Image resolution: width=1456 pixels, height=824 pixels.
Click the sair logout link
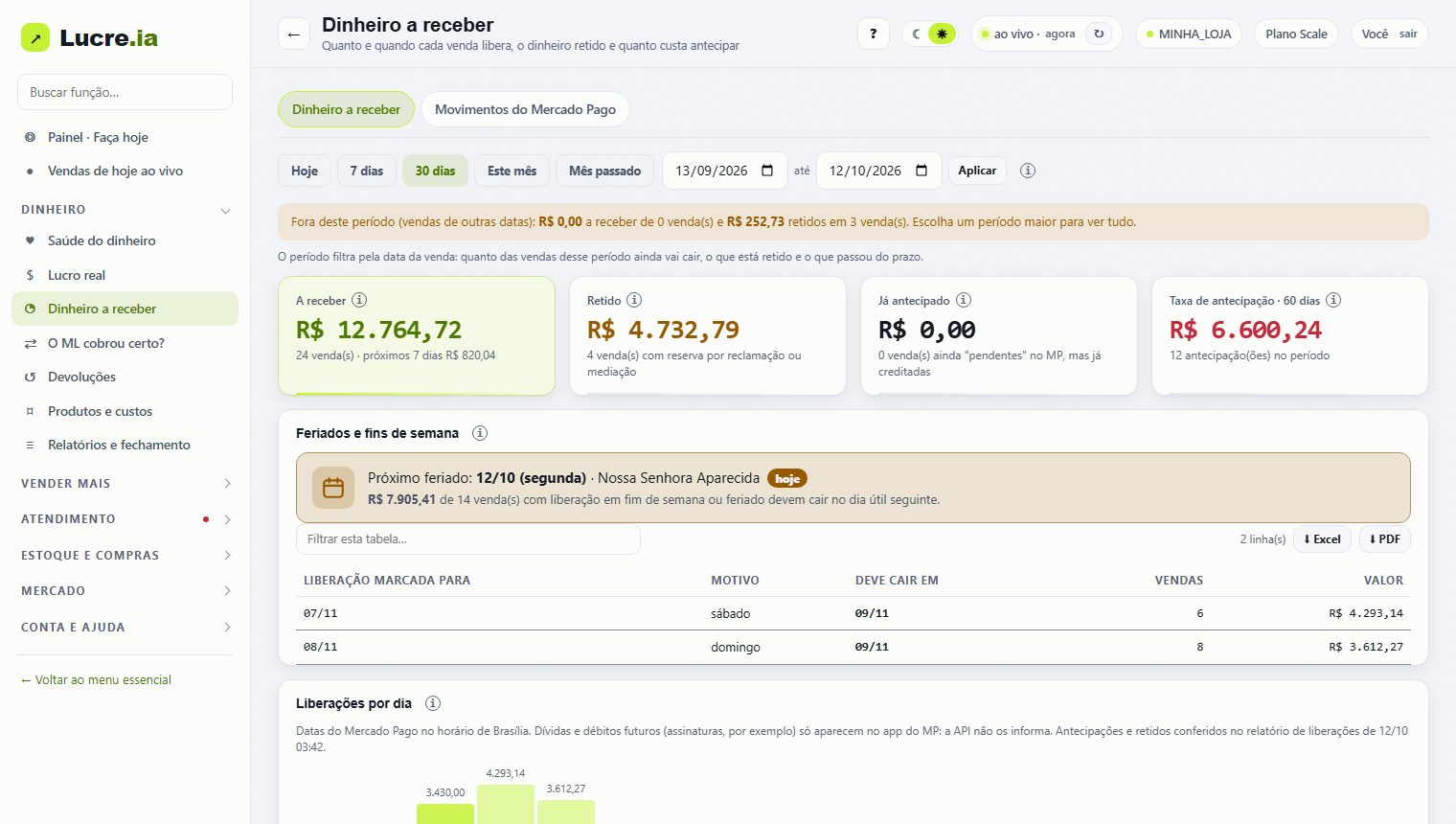click(x=1408, y=34)
